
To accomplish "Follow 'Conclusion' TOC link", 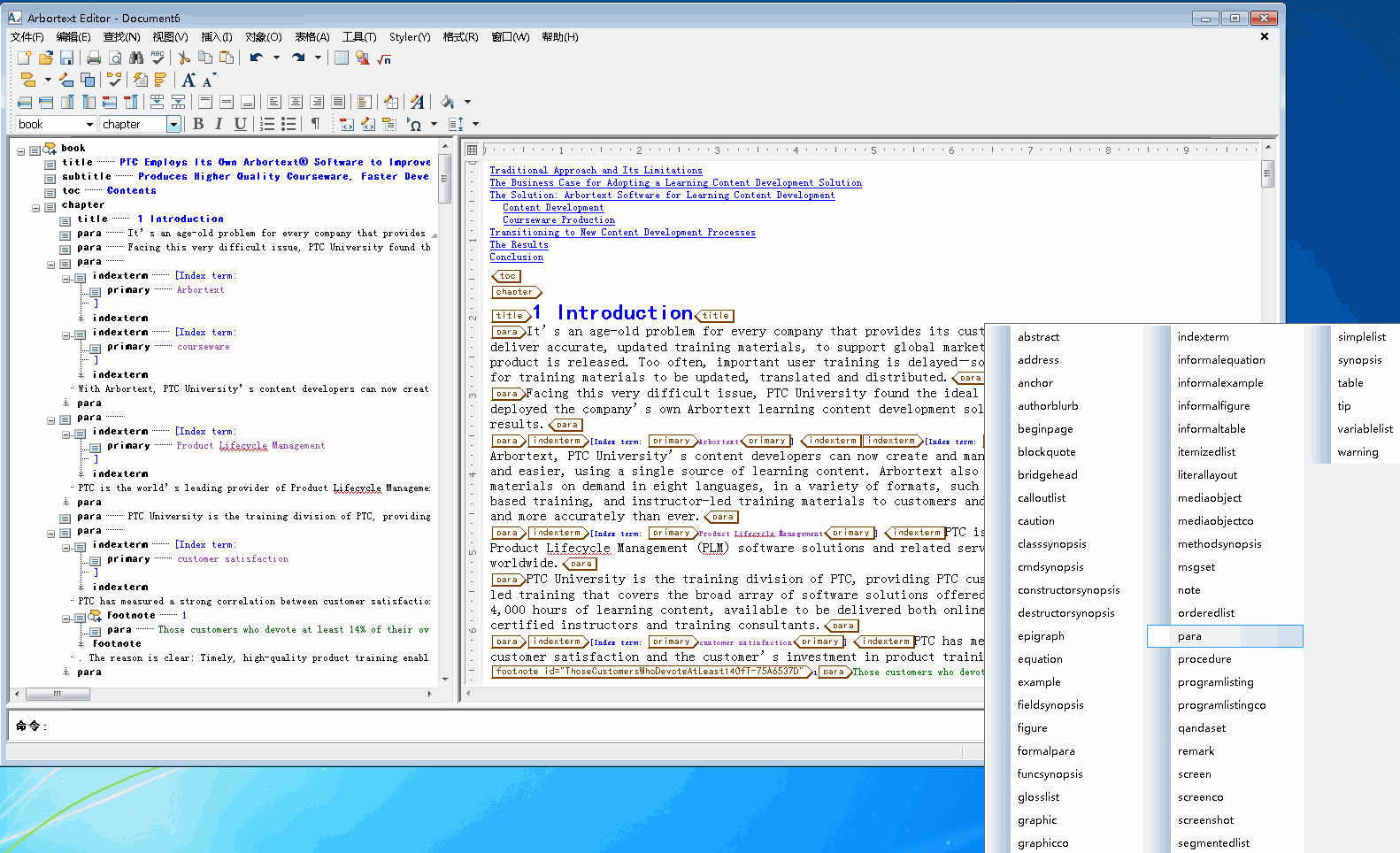I will click(517, 257).
